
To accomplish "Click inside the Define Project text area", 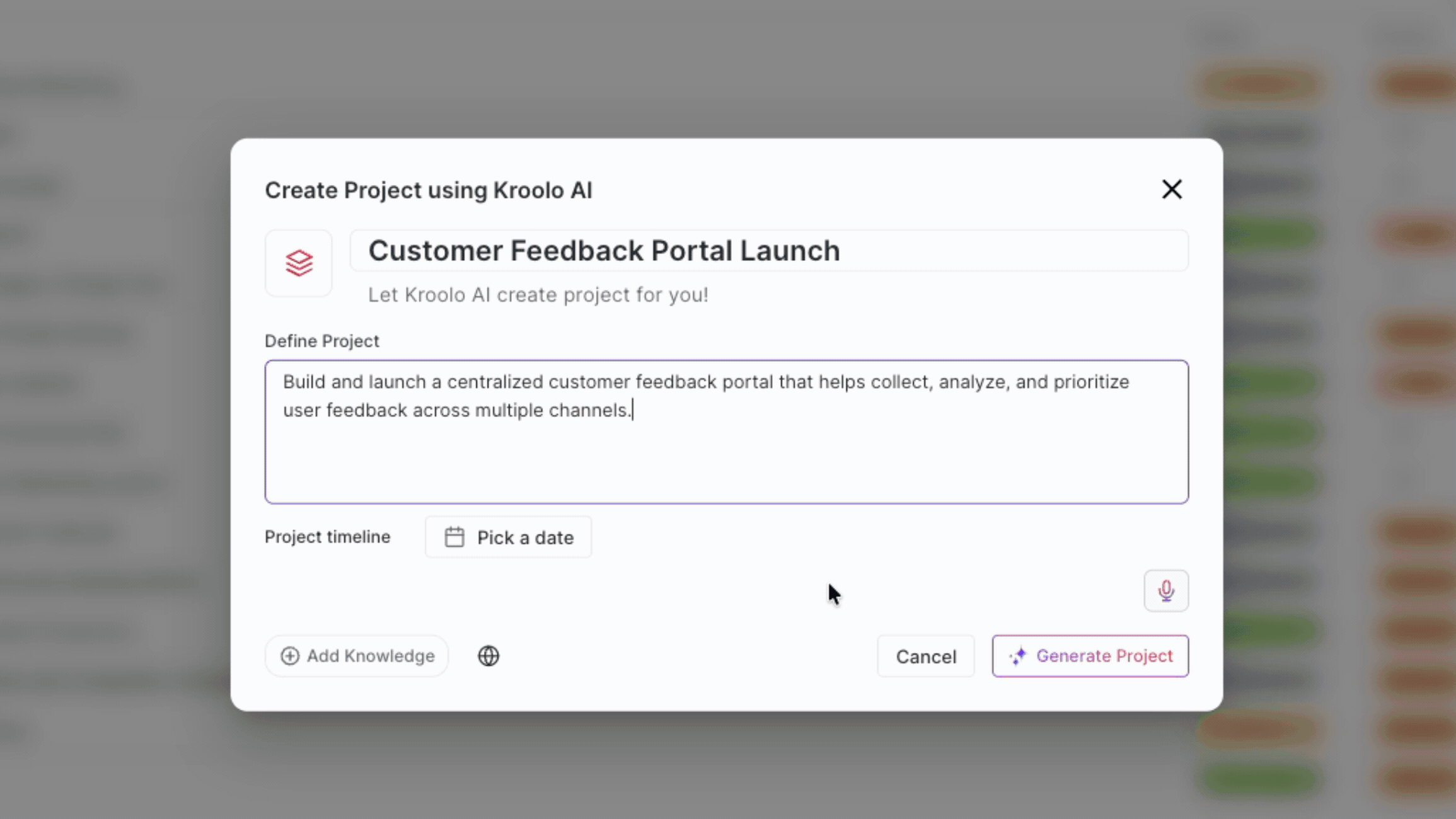I will [x=727, y=432].
